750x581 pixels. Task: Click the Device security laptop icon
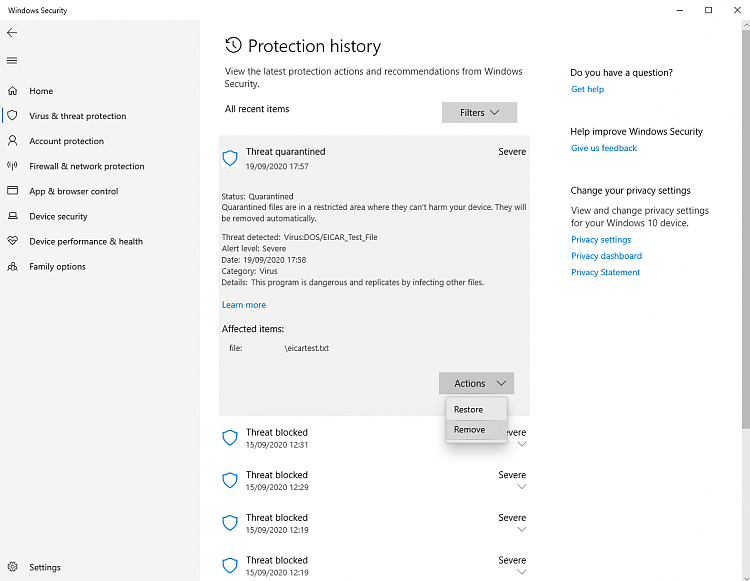[x=12, y=216]
